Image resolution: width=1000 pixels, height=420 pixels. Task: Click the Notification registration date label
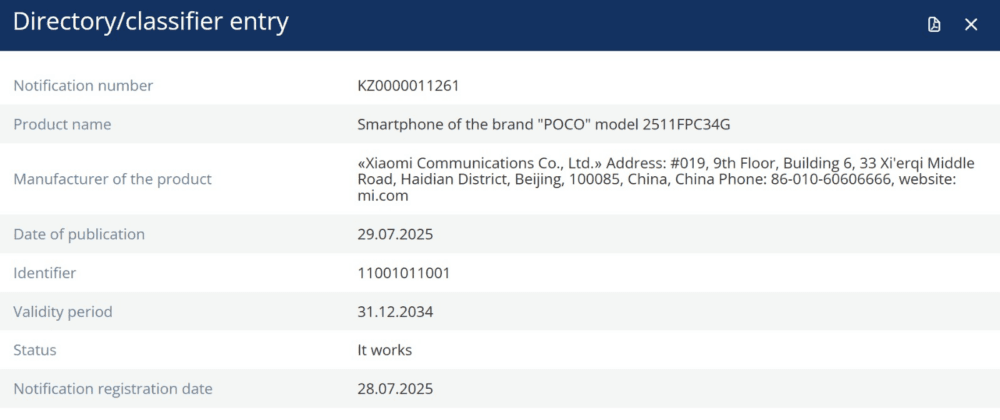[113, 388]
